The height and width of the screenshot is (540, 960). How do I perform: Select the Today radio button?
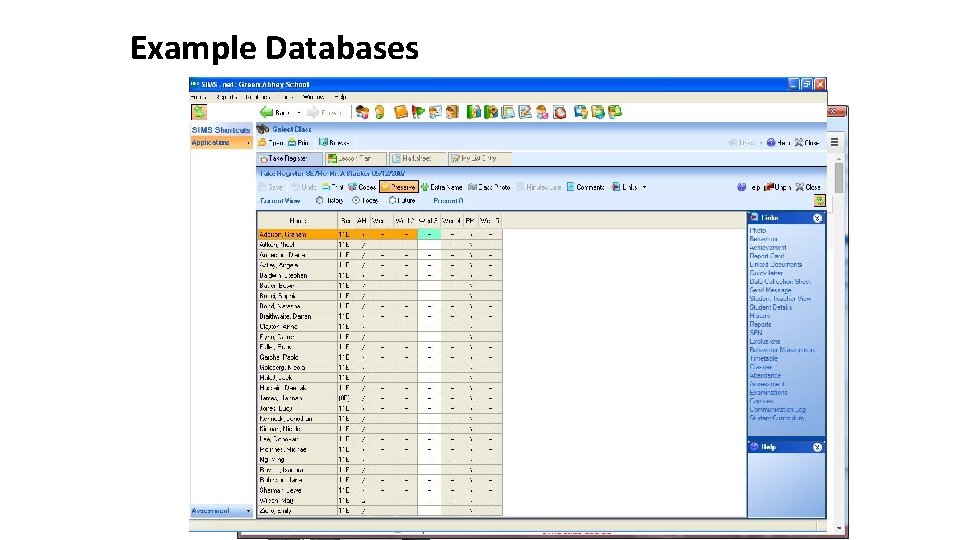356,201
